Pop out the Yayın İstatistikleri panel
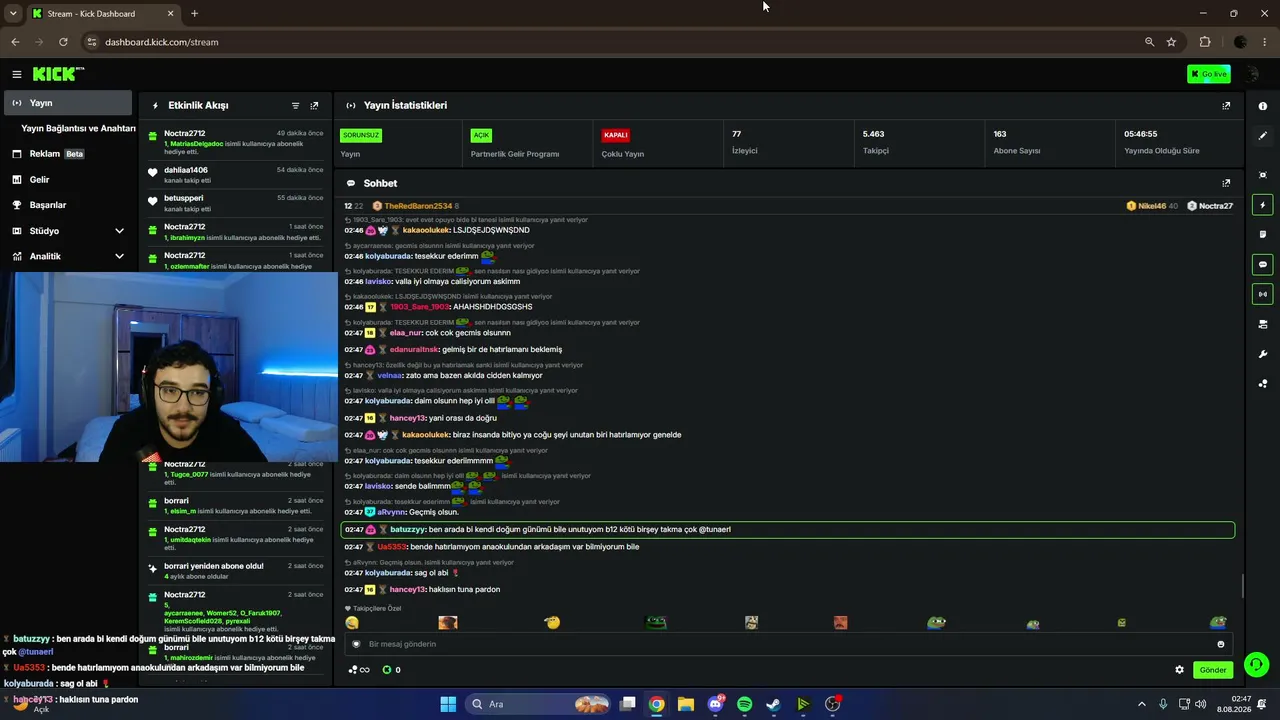1280x720 pixels. click(1226, 105)
